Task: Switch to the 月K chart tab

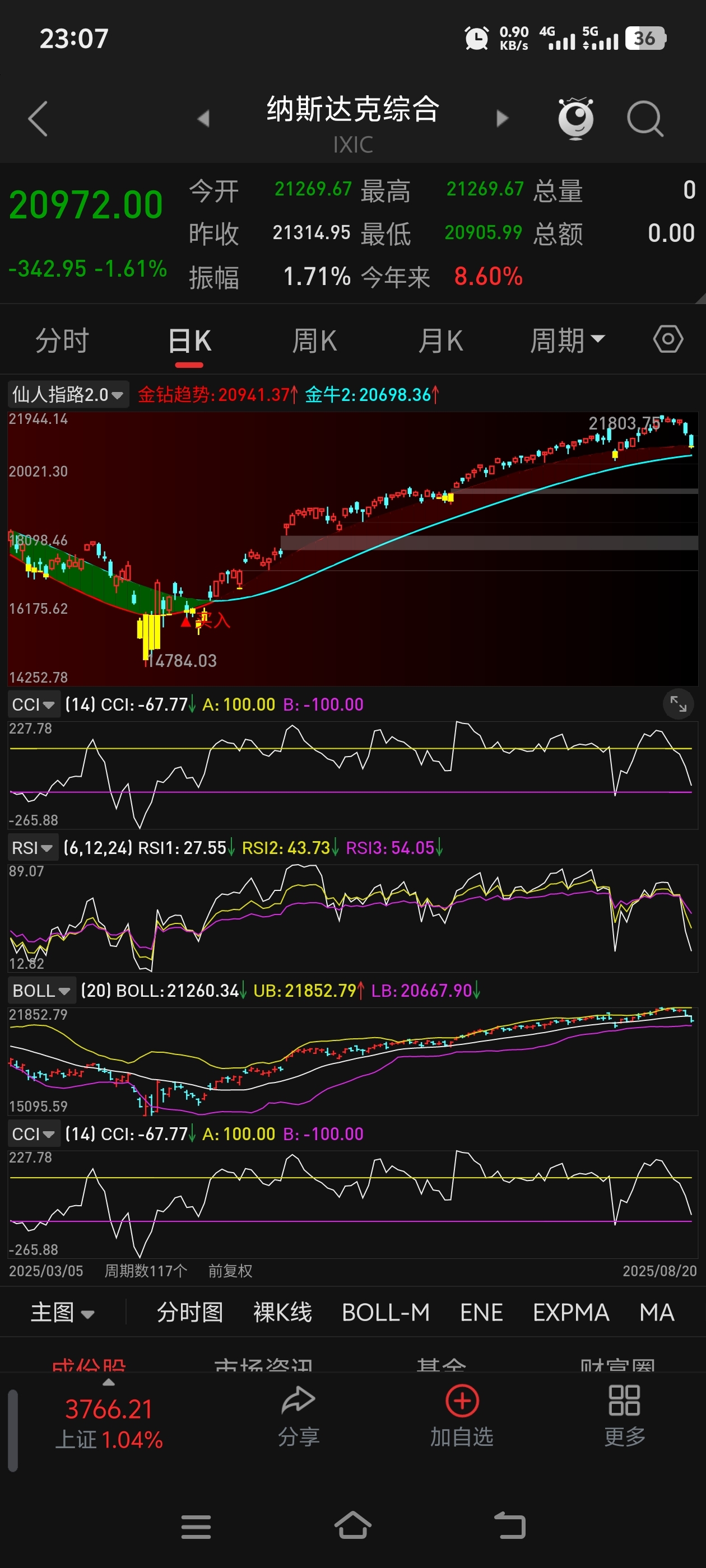Action: coord(440,340)
